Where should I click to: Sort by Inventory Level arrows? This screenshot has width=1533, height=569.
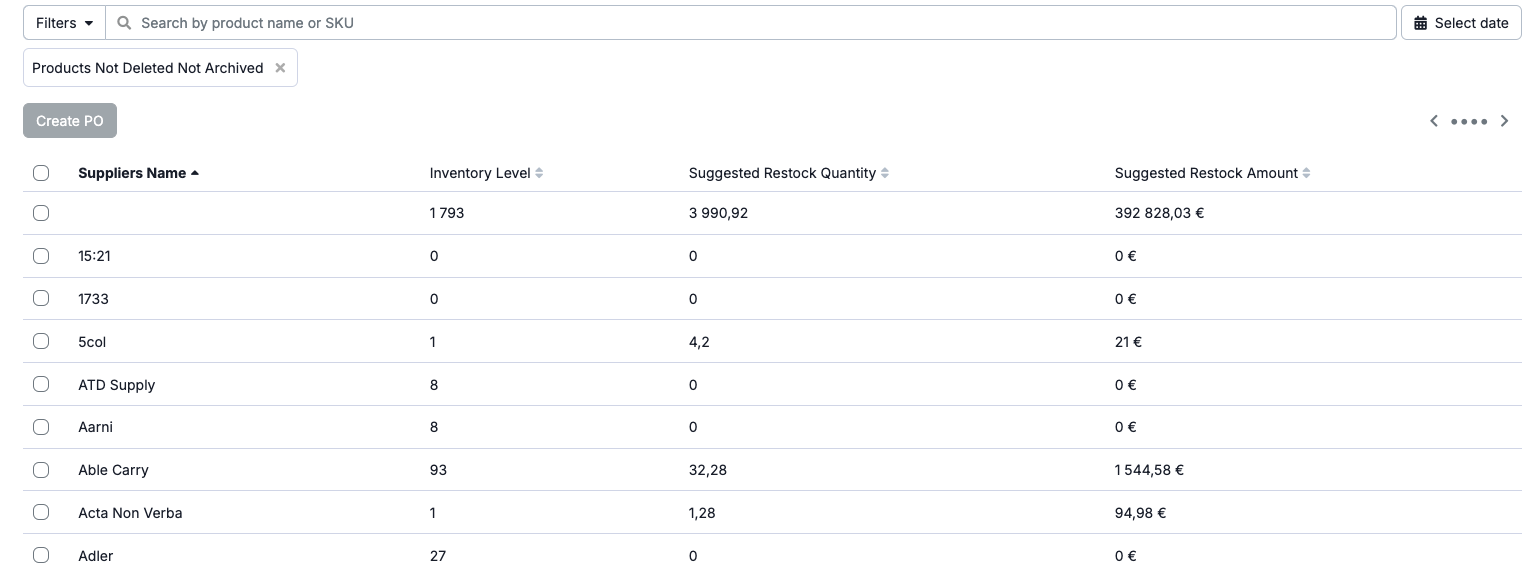pos(540,173)
